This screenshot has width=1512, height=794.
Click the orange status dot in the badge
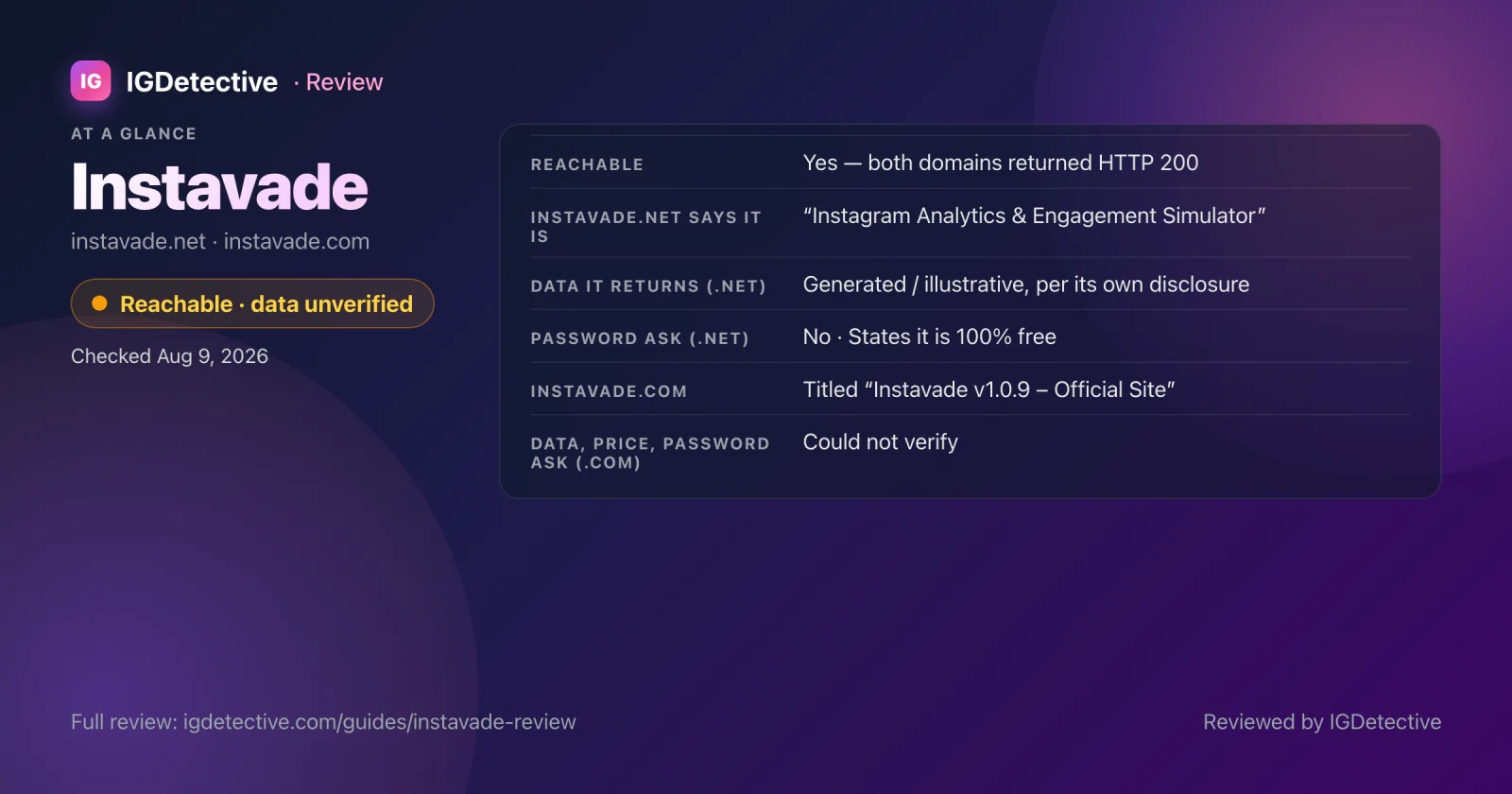(x=99, y=303)
